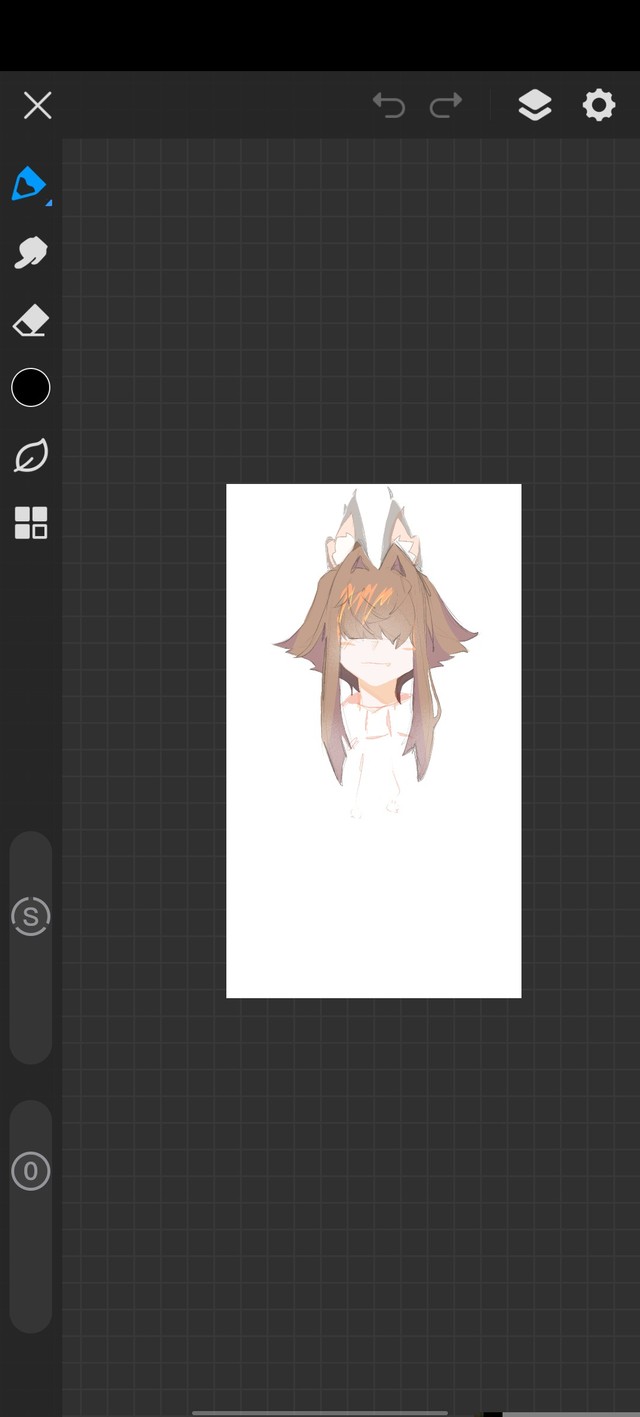
Task: Switch to the smudge finger tool
Action: click(30, 252)
